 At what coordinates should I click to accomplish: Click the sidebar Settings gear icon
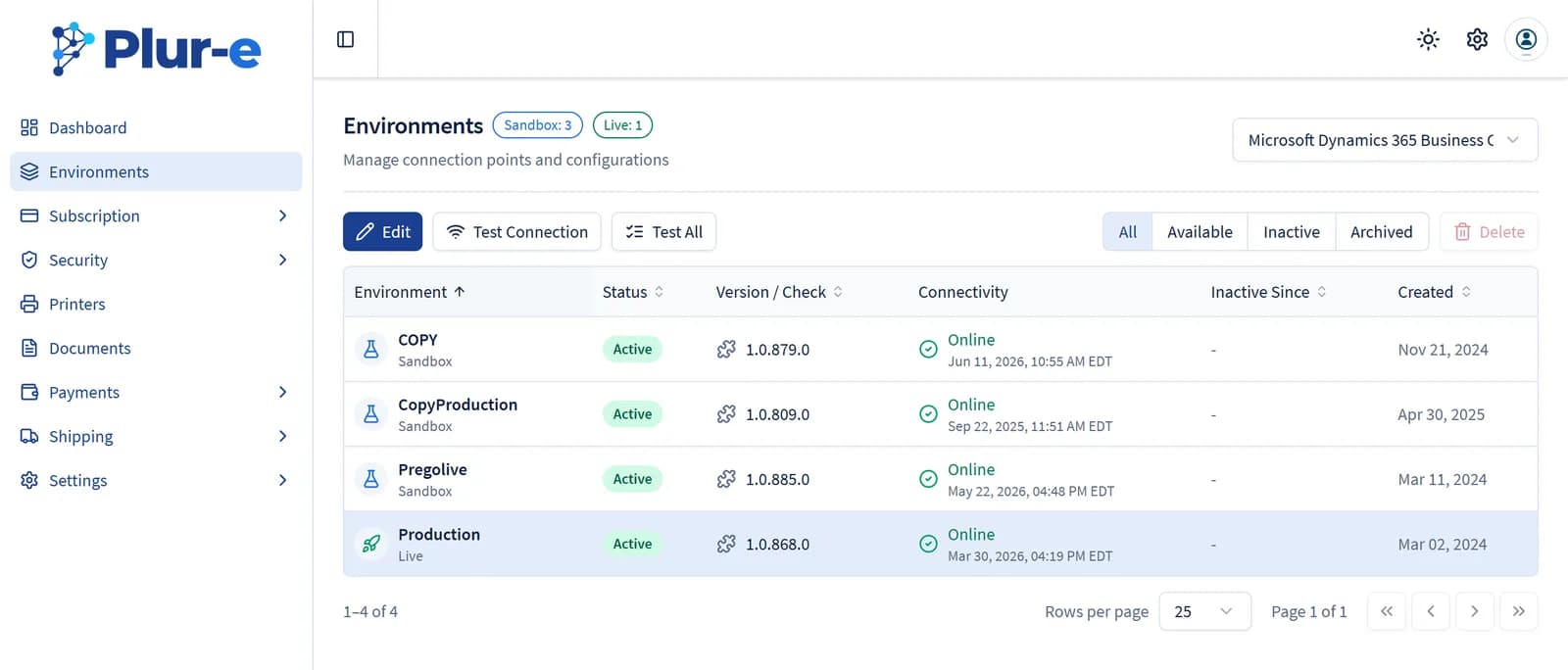[x=29, y=480]
